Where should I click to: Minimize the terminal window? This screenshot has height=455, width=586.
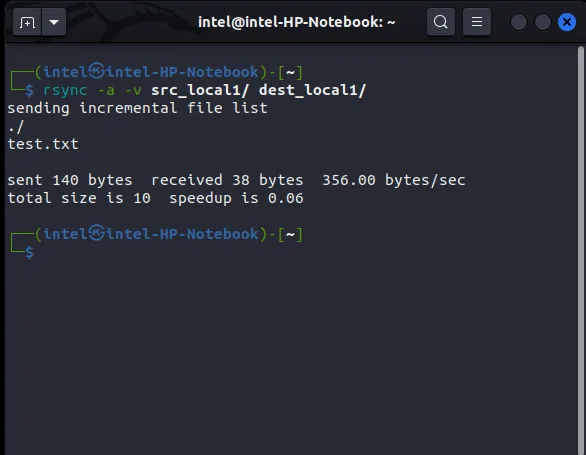click(519, 22)
